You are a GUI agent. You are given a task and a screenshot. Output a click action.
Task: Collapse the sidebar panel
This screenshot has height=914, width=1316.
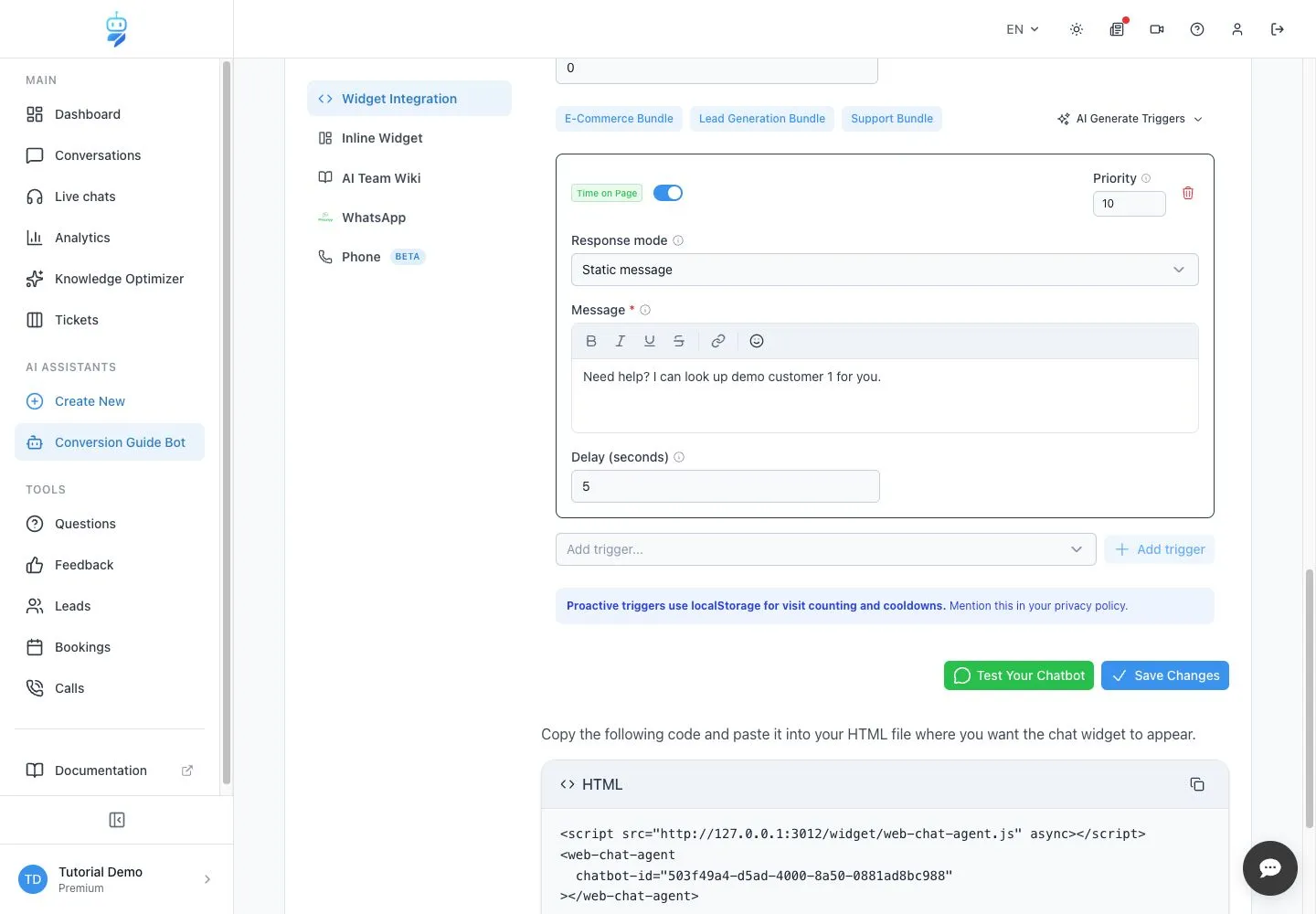pyautogui.click(x=117, y=820)
